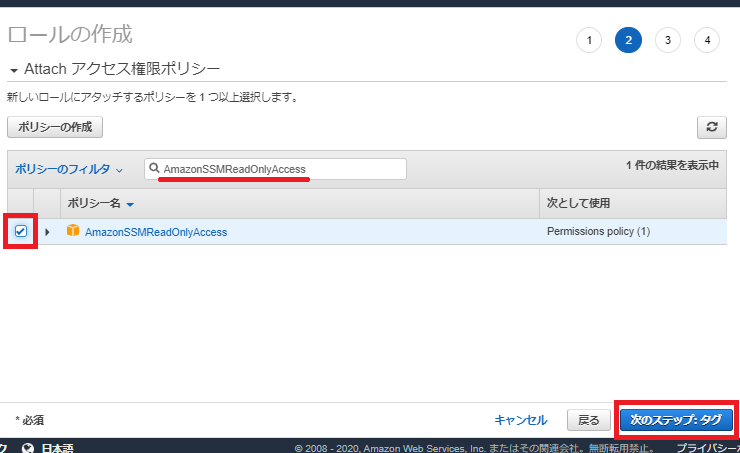
Task: Expand the AmazonSSMReadOnlyAccess policy row details
Action: pyautogui.click(x=47, y=232)
